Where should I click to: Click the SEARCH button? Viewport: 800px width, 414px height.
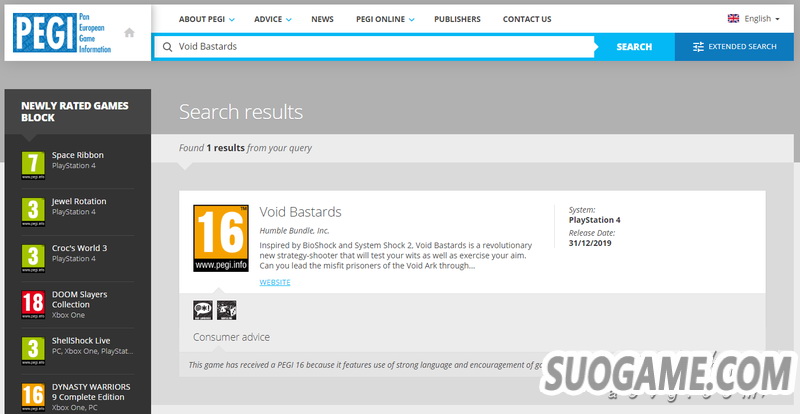(634, 47)
